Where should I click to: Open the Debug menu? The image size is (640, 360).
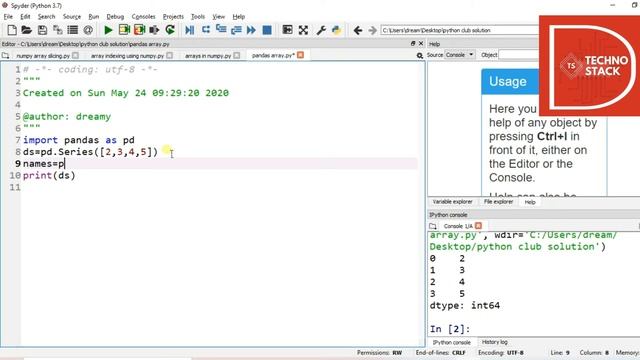(115, 17)
